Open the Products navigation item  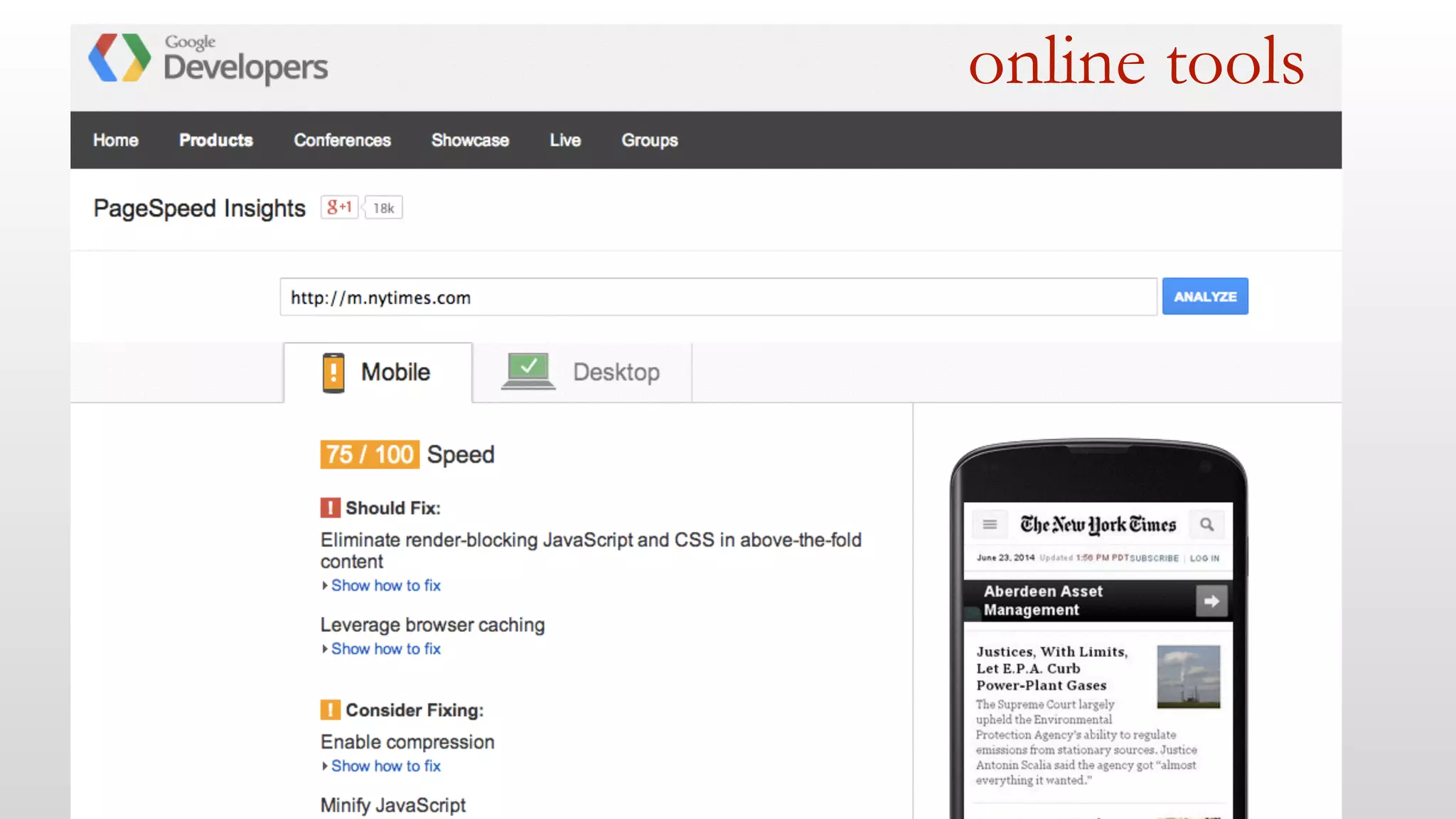tap(216, 140)
